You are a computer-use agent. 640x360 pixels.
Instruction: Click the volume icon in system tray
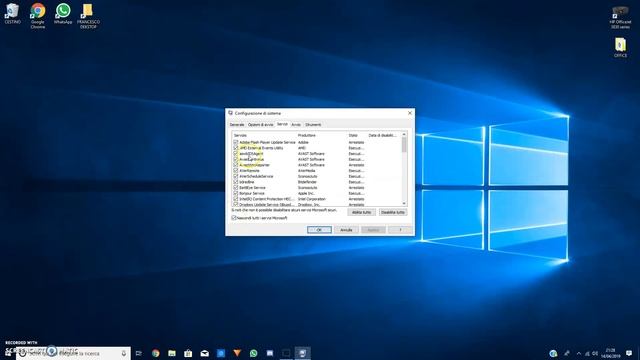(x=595, y=353)
